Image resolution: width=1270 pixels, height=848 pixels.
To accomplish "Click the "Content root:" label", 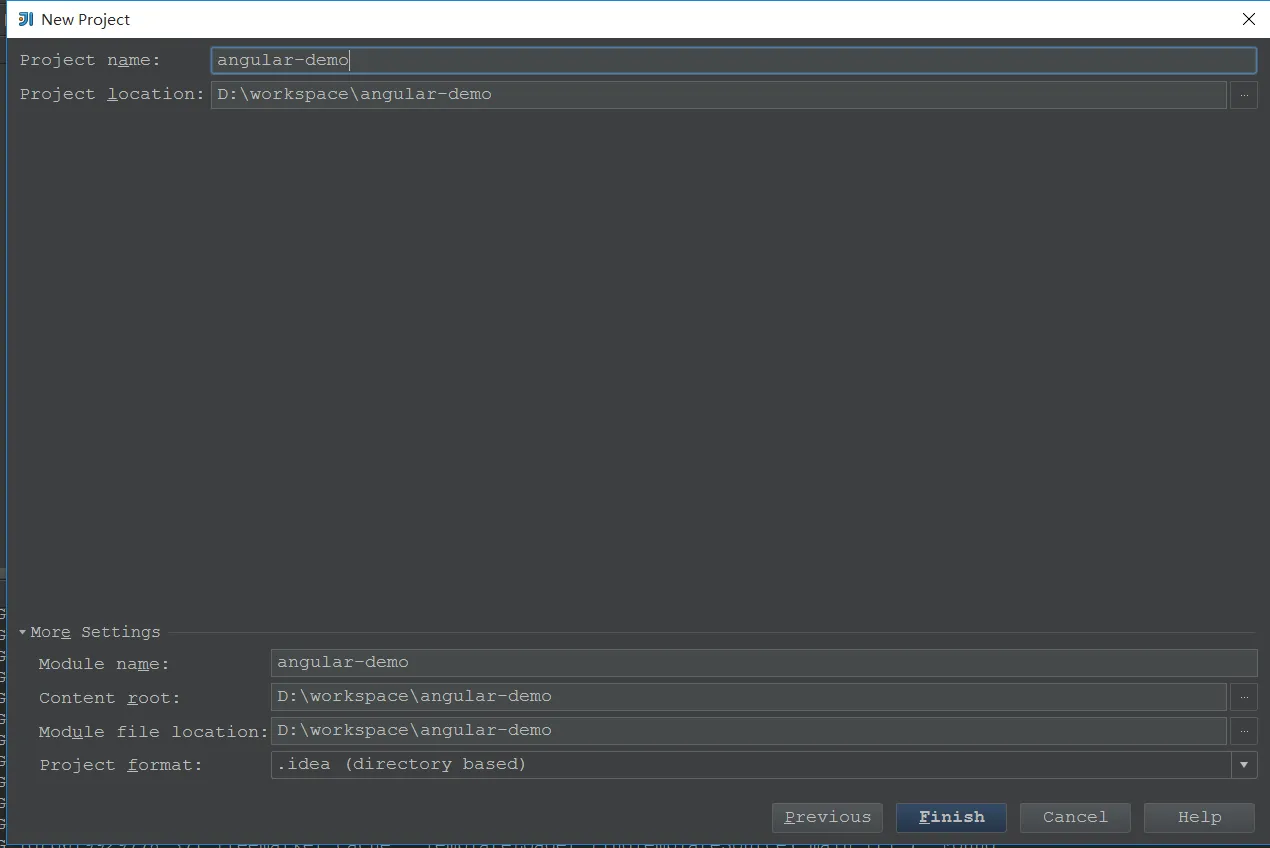I will [110, 698].
